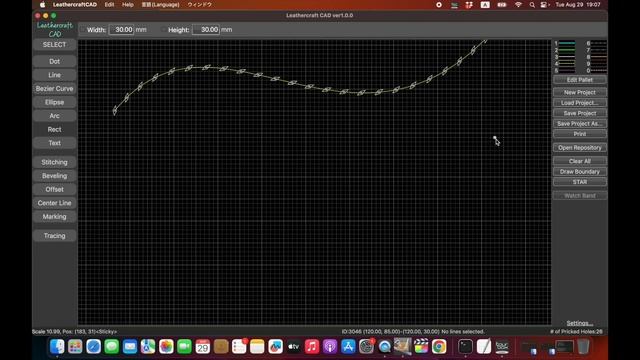Click the Print button

tap(580, 134)
